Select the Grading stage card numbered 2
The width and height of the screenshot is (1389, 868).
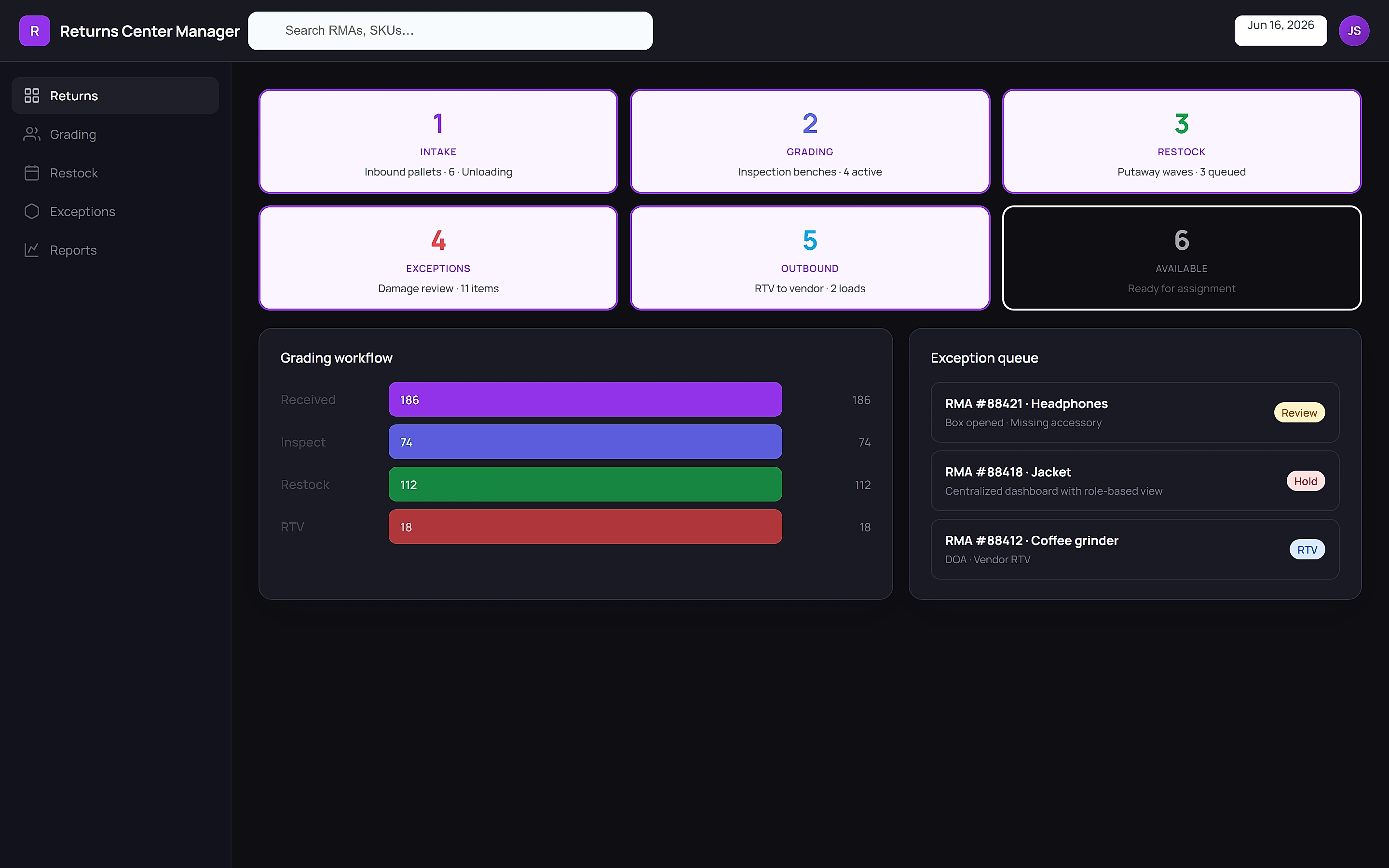click(x=809, y=141)
